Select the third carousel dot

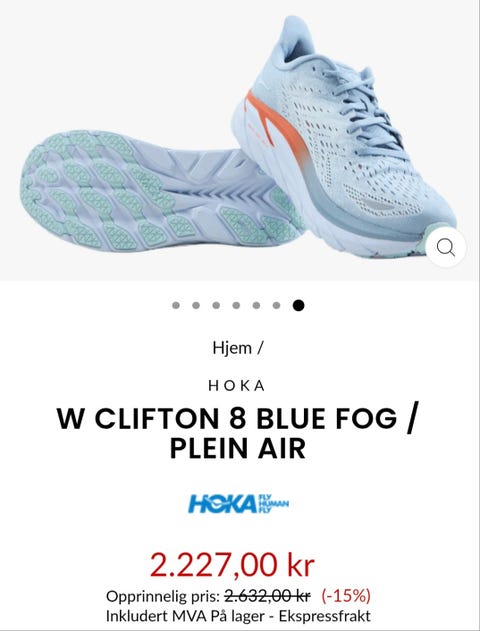(216, 305)
